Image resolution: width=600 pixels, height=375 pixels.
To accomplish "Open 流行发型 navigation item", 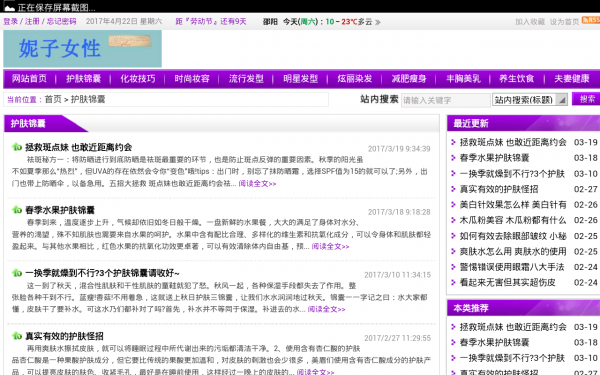I will coord(246,79).
